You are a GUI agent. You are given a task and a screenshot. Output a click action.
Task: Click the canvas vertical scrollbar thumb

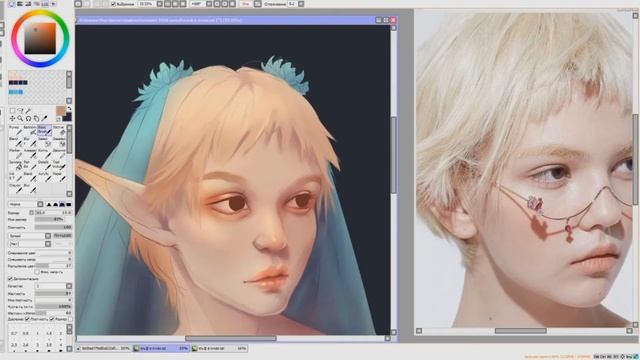(x=393, y=155)
